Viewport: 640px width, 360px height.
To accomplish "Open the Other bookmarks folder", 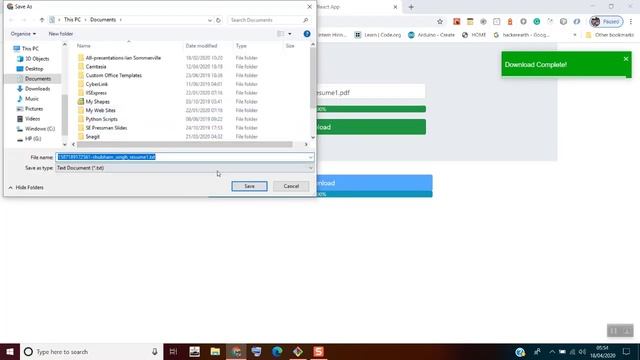I will click(x=609, y=35).
